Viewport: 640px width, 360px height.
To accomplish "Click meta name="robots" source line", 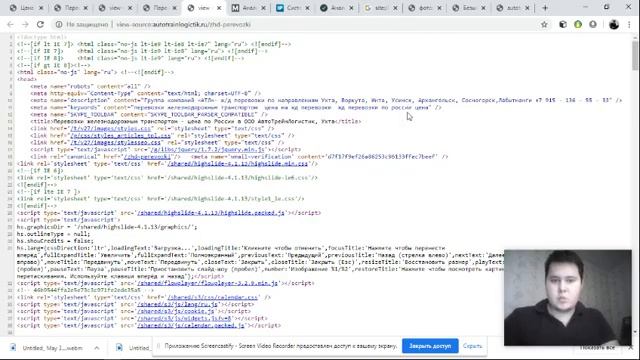I will [x=90, y=86].
